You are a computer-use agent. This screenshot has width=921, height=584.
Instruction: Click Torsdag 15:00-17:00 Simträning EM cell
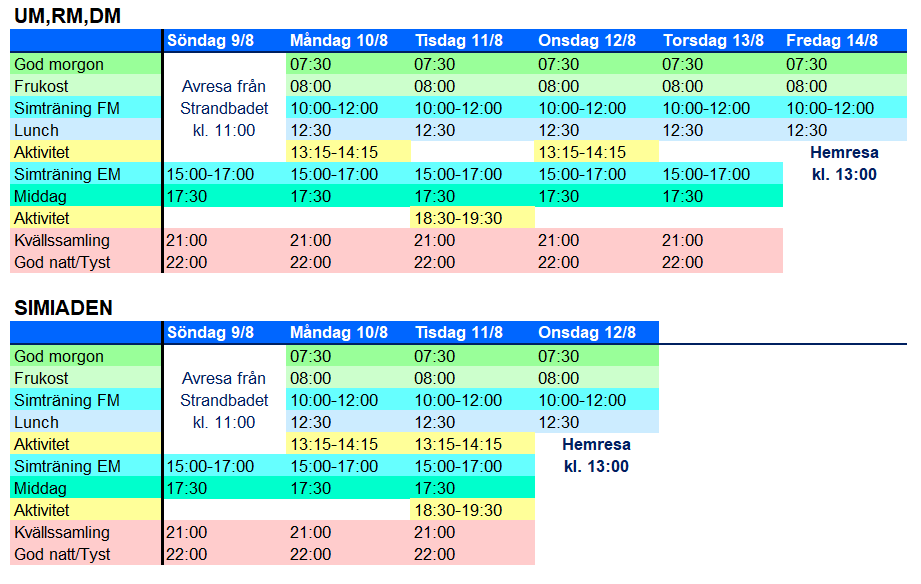click(x=706, y=174)
